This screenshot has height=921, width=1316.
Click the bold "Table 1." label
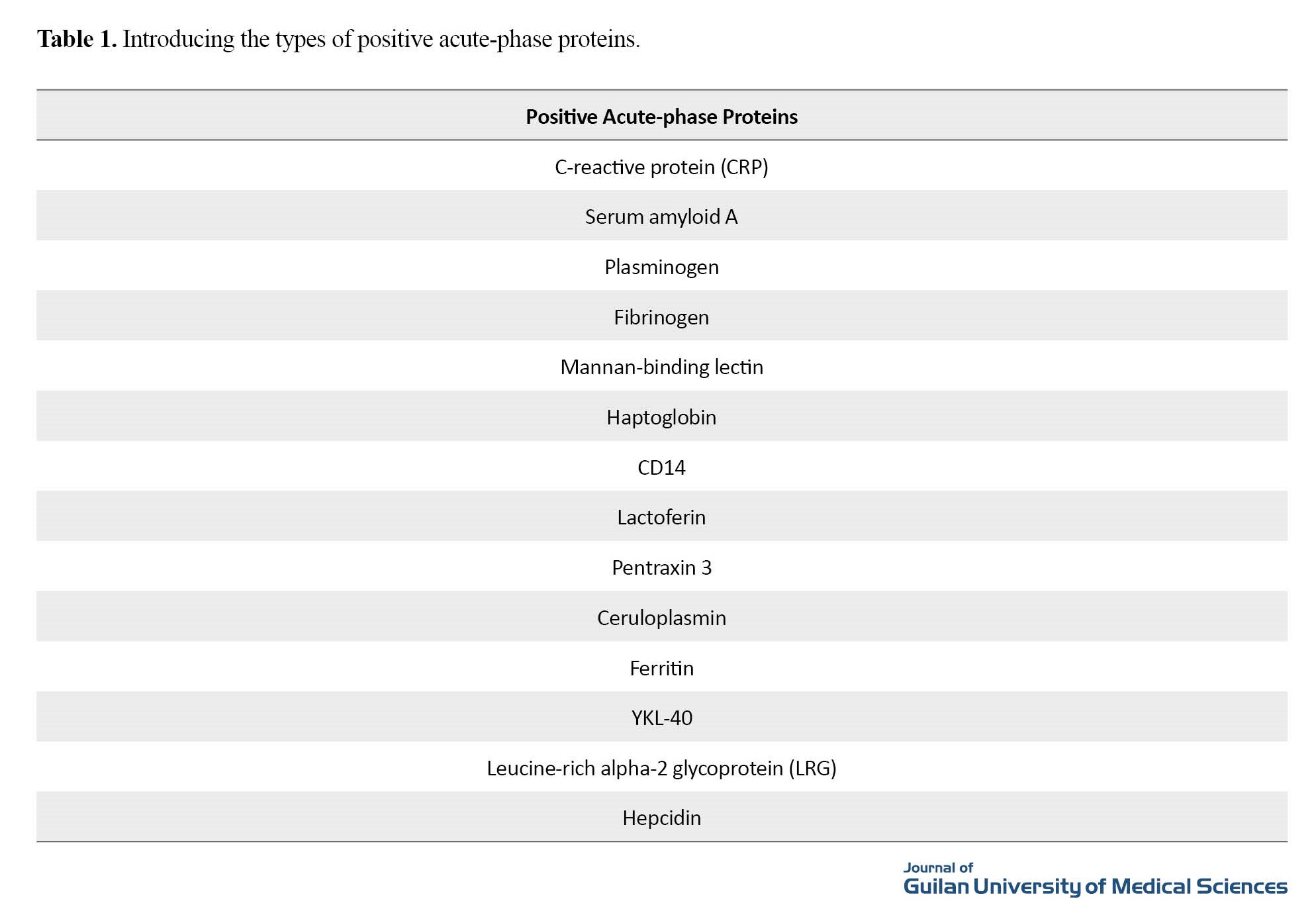point(77,40)
